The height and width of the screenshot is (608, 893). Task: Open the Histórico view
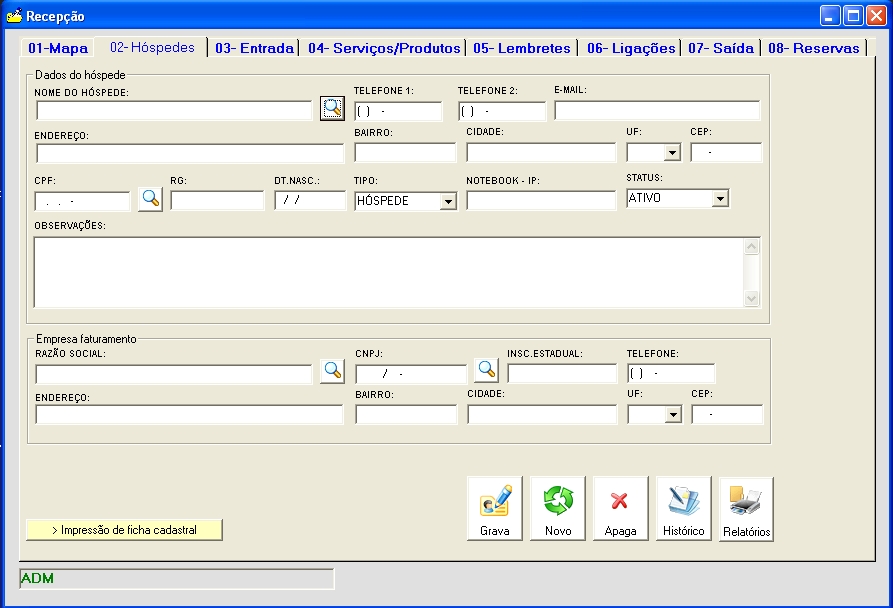click(683, 509)
